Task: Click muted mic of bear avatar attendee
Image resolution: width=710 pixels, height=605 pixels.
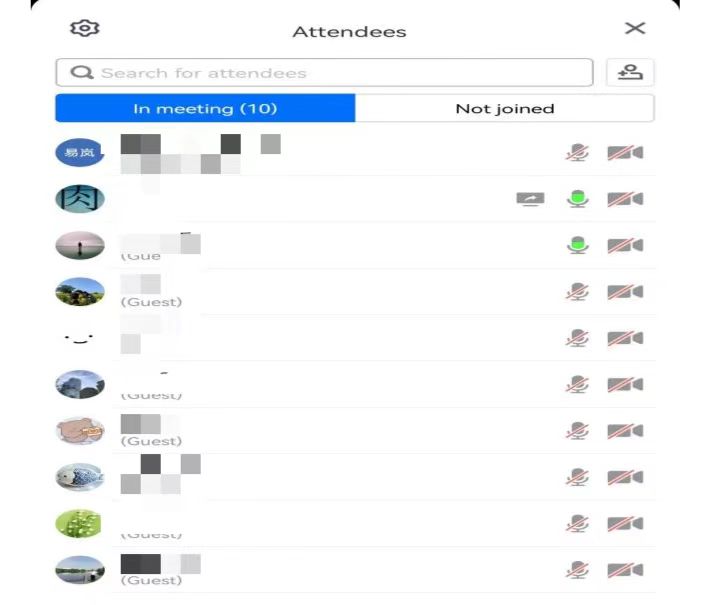Action: 577,431
